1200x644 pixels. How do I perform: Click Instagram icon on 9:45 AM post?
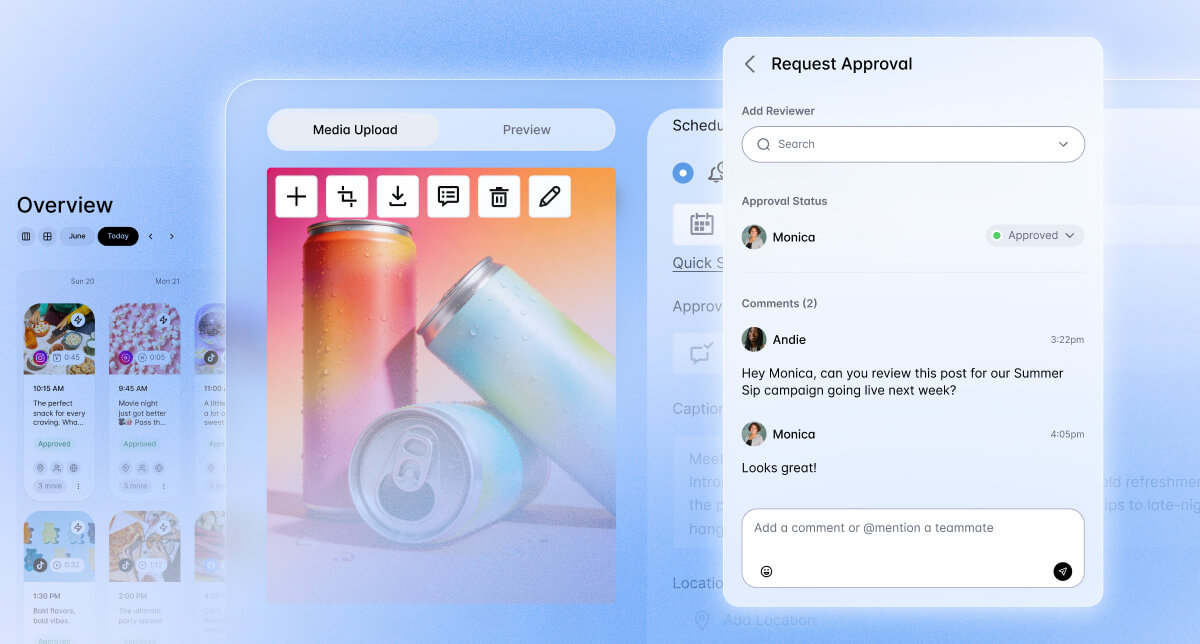click(x=127, y=357)
